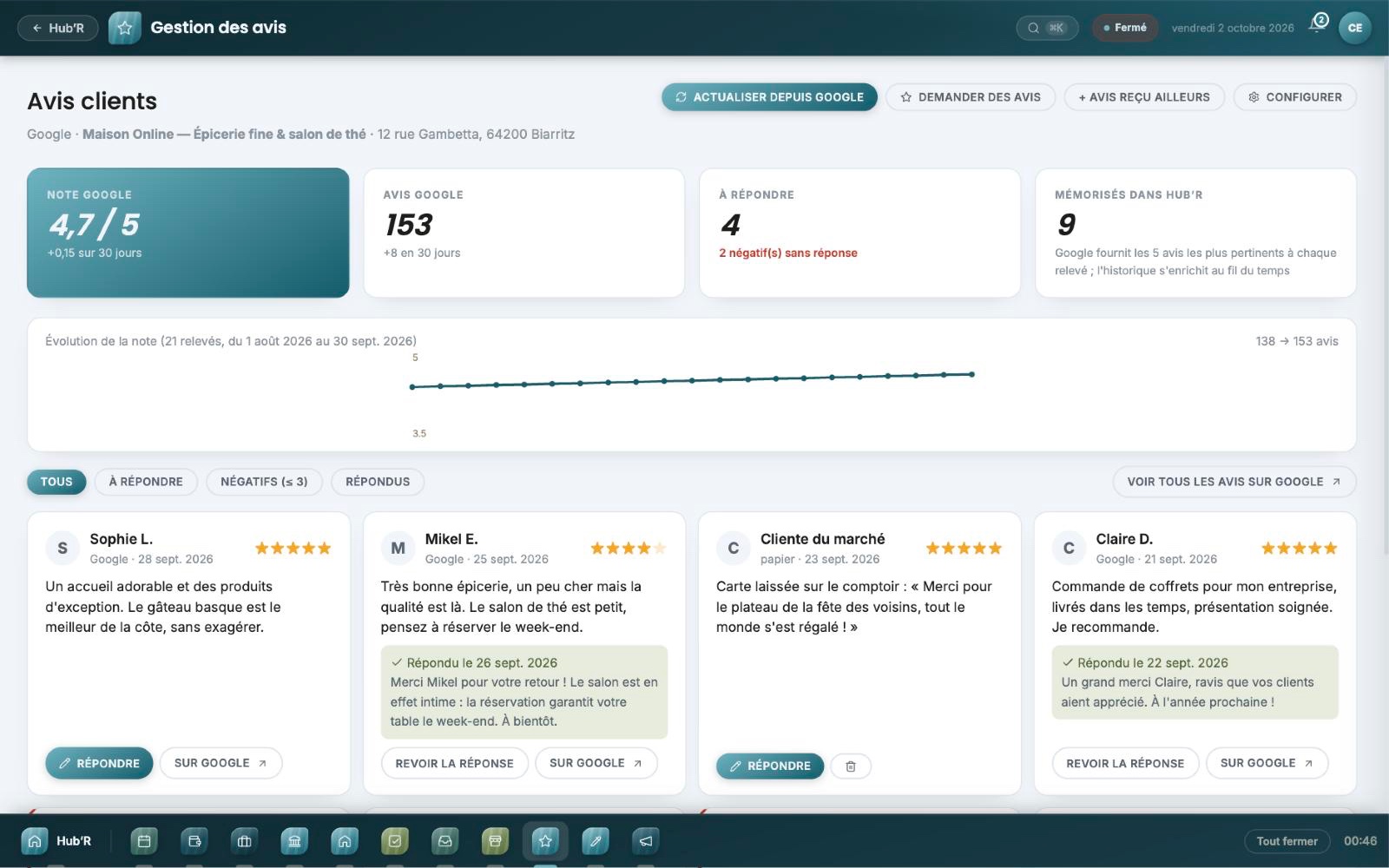This screenshot has width=1389, height=868.
Task: Click the star reviews app in the dock
Action: (545, 841)
